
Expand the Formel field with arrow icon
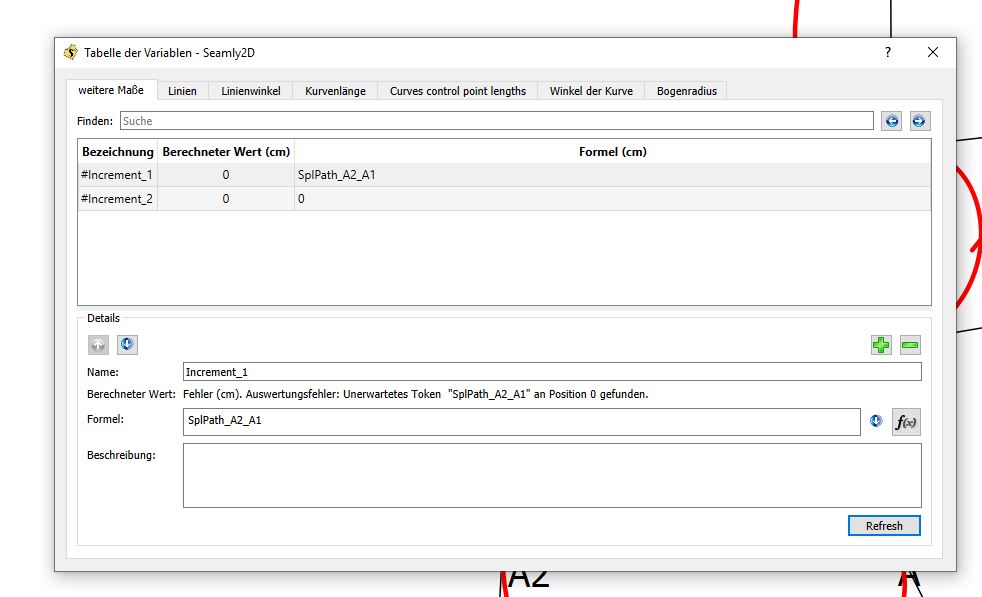pos(876,422)
